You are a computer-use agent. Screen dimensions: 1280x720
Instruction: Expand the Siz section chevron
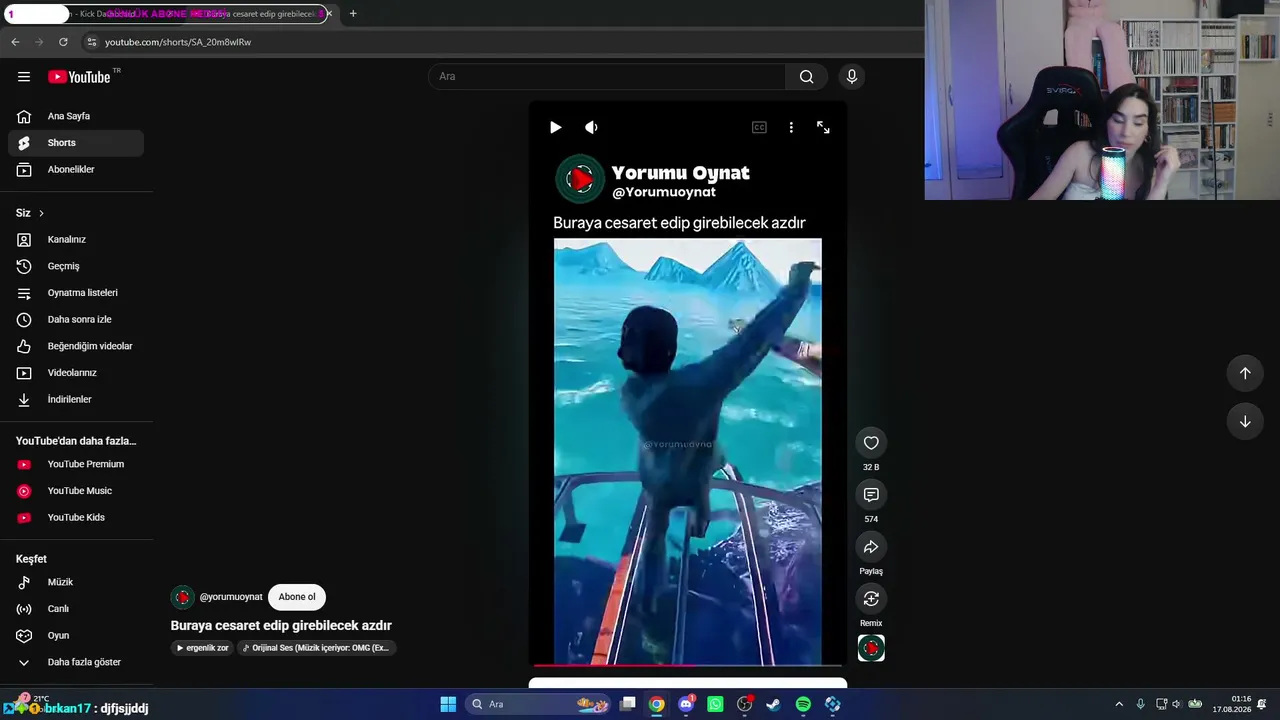[x=41, y=213]
